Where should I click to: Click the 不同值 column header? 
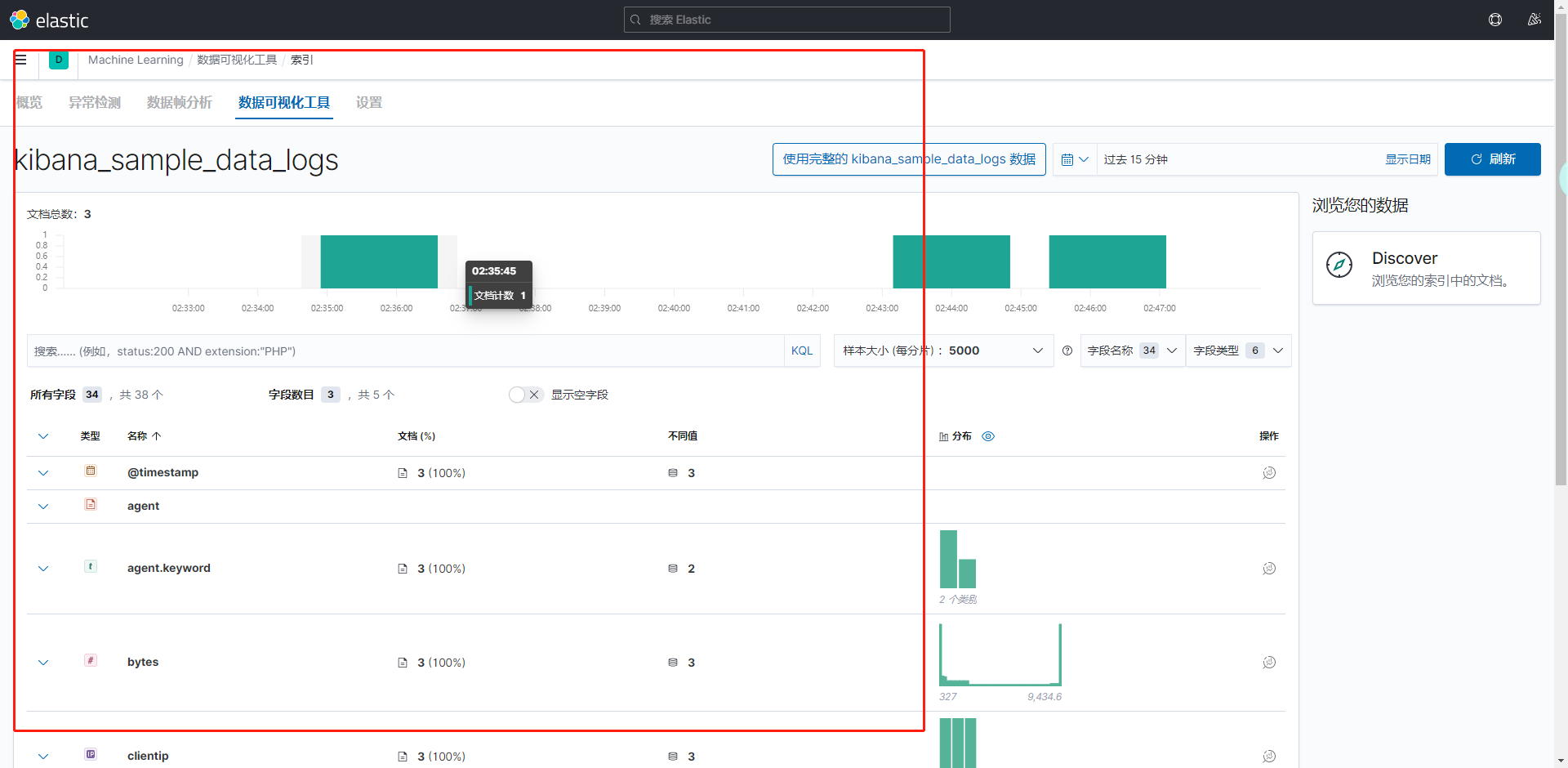click(683, 436)
